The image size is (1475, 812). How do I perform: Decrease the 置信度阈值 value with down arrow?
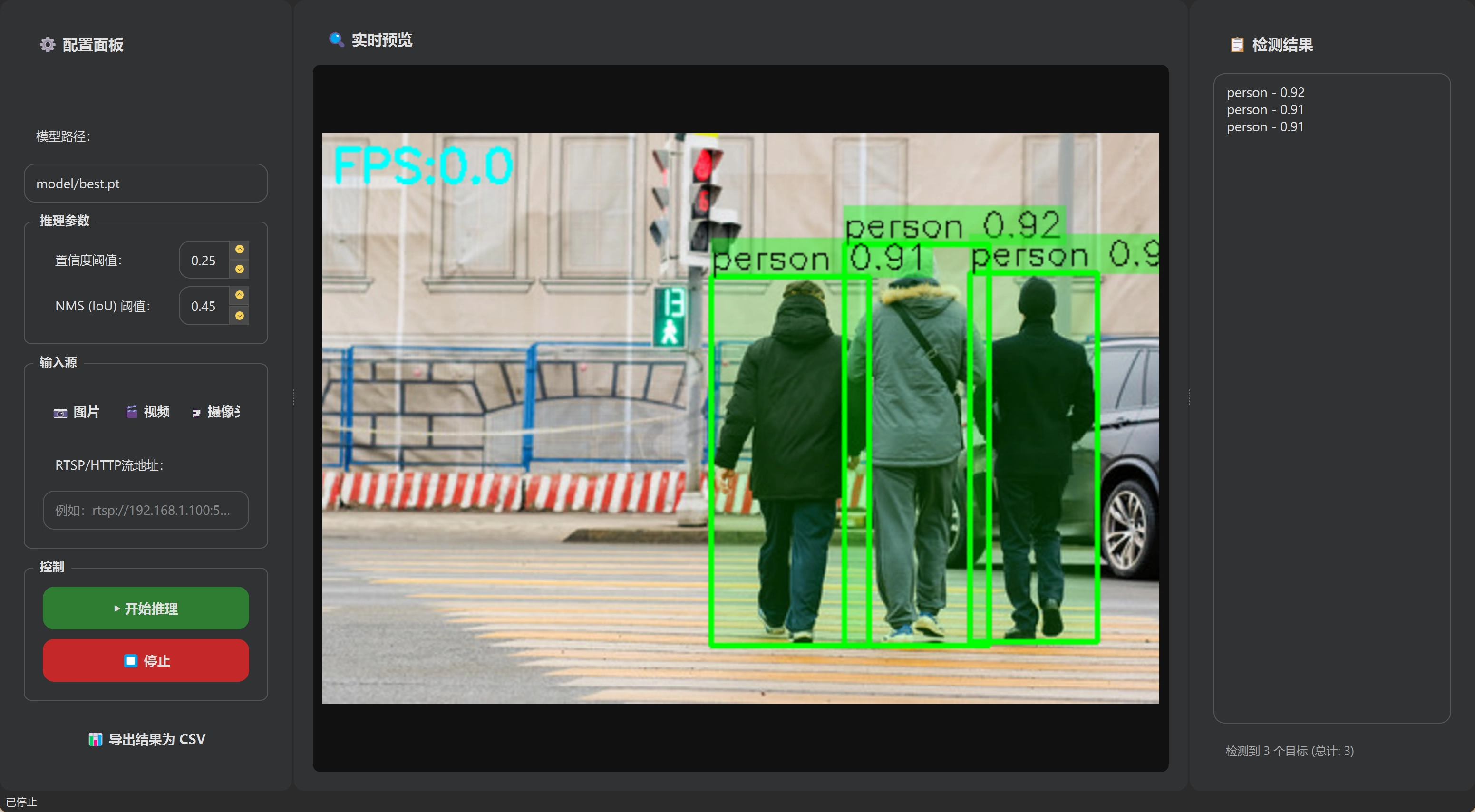(x=239, y=269)
